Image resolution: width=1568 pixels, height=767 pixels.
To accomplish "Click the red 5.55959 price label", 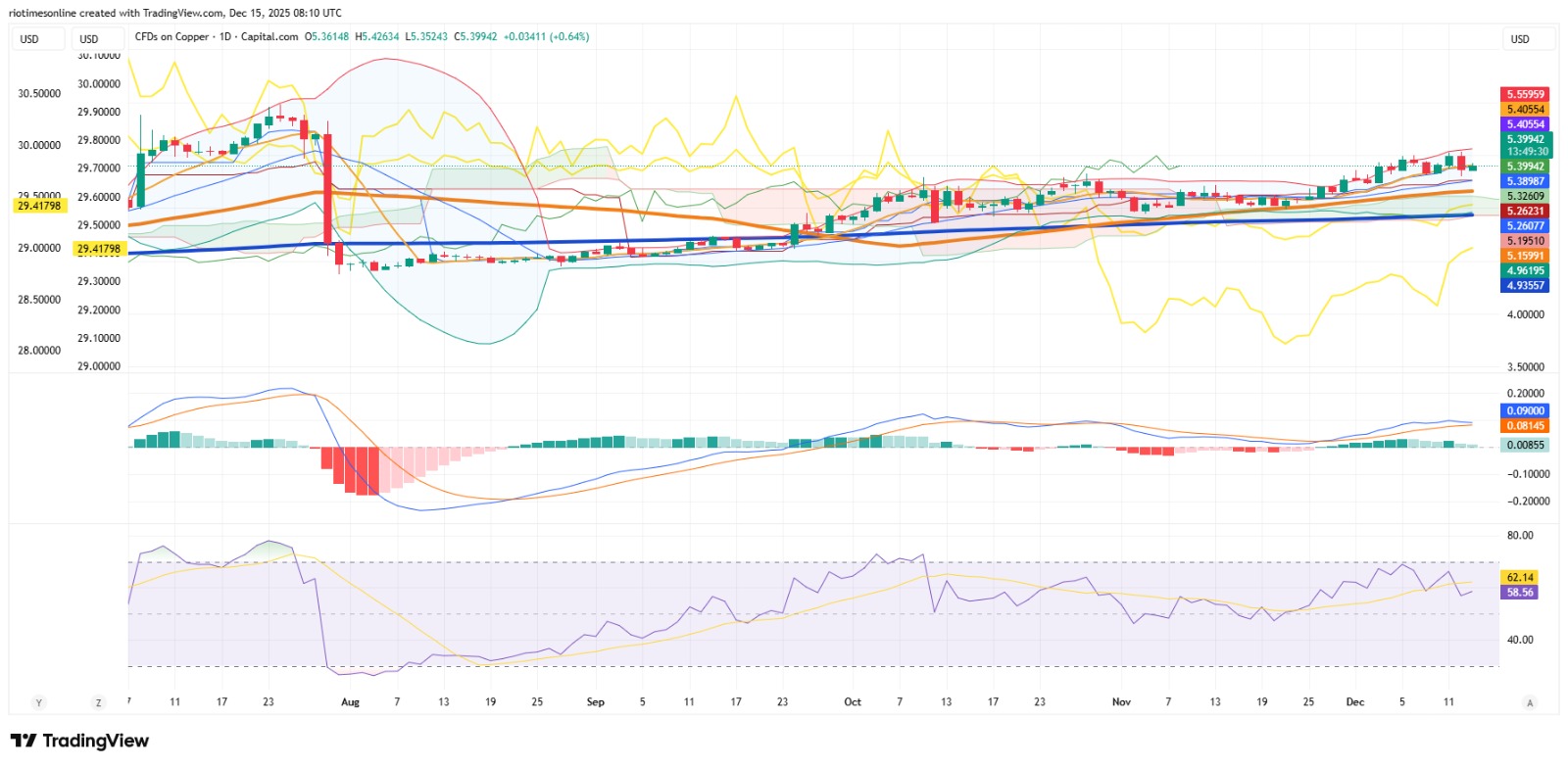I will point(1525,95).
